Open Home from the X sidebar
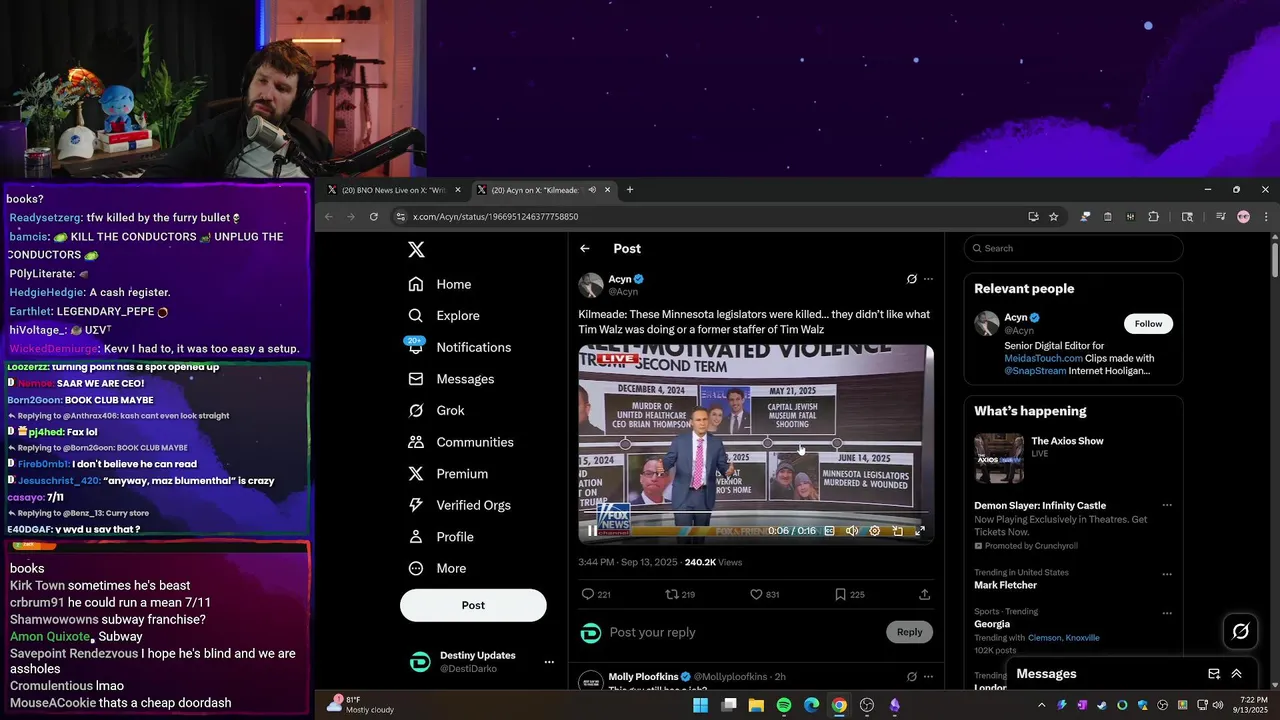 (x=440, y=284)
